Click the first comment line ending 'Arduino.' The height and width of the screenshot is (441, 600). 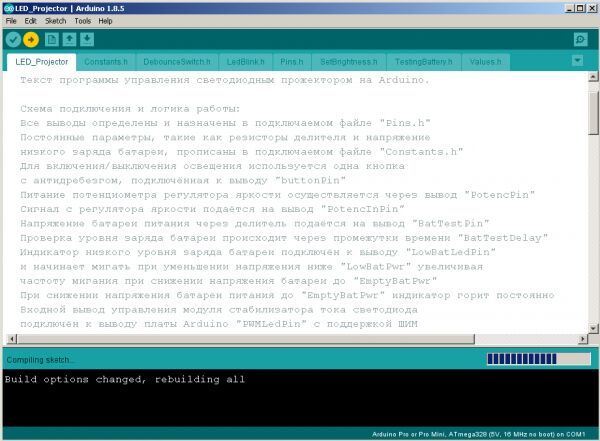[225, 80]
